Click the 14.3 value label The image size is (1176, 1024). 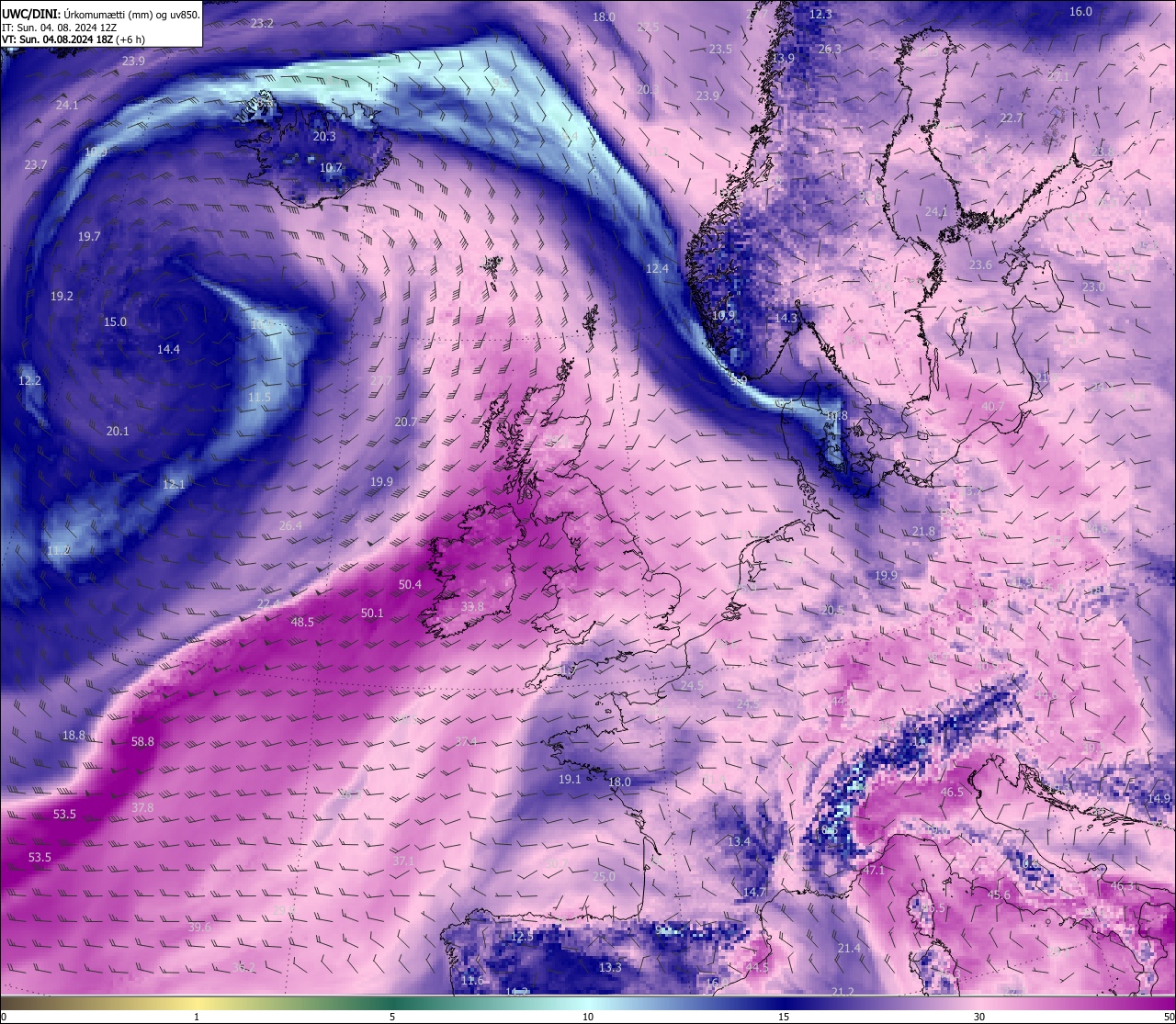point(786,318)
